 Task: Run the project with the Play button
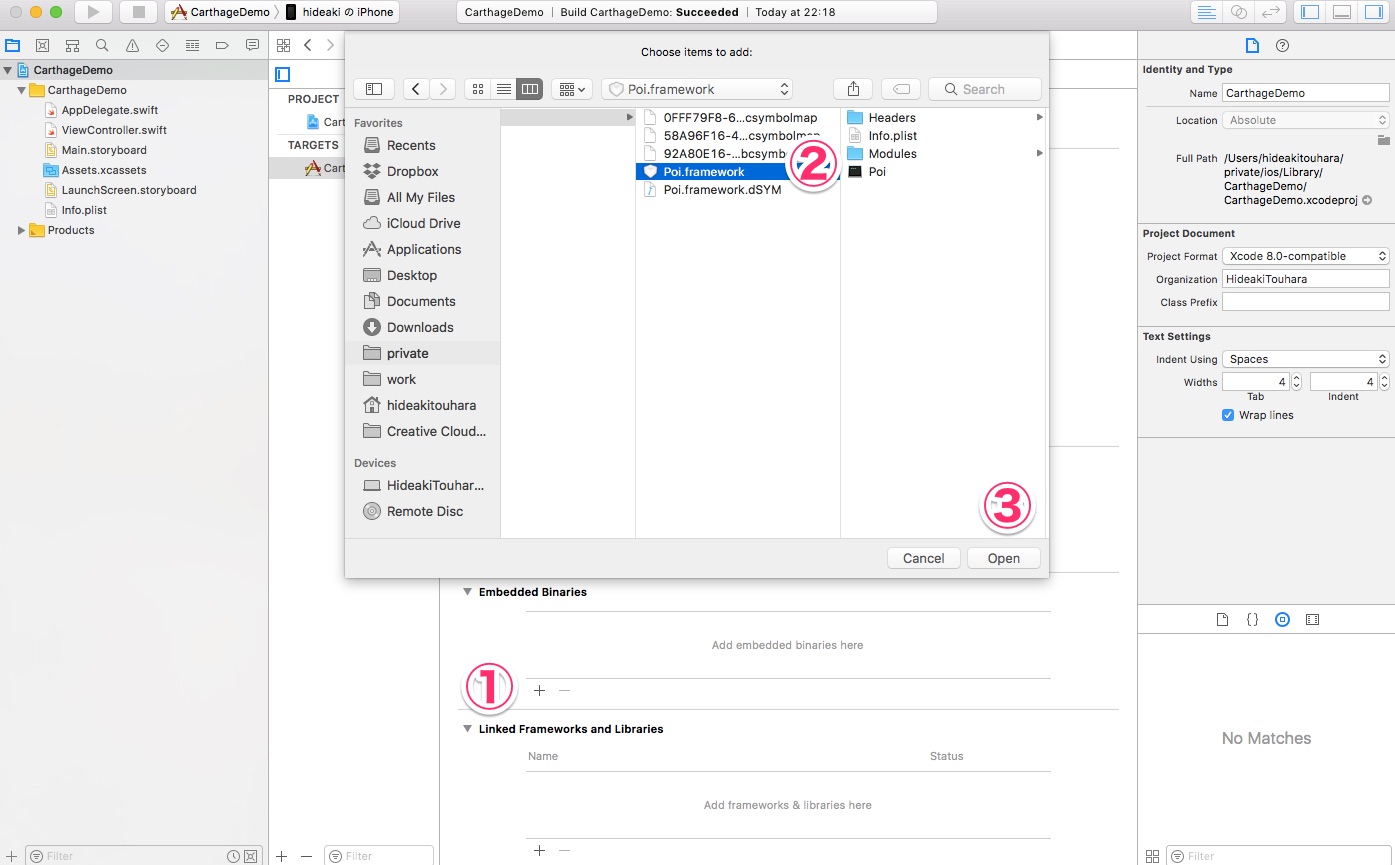click(93, 12)
